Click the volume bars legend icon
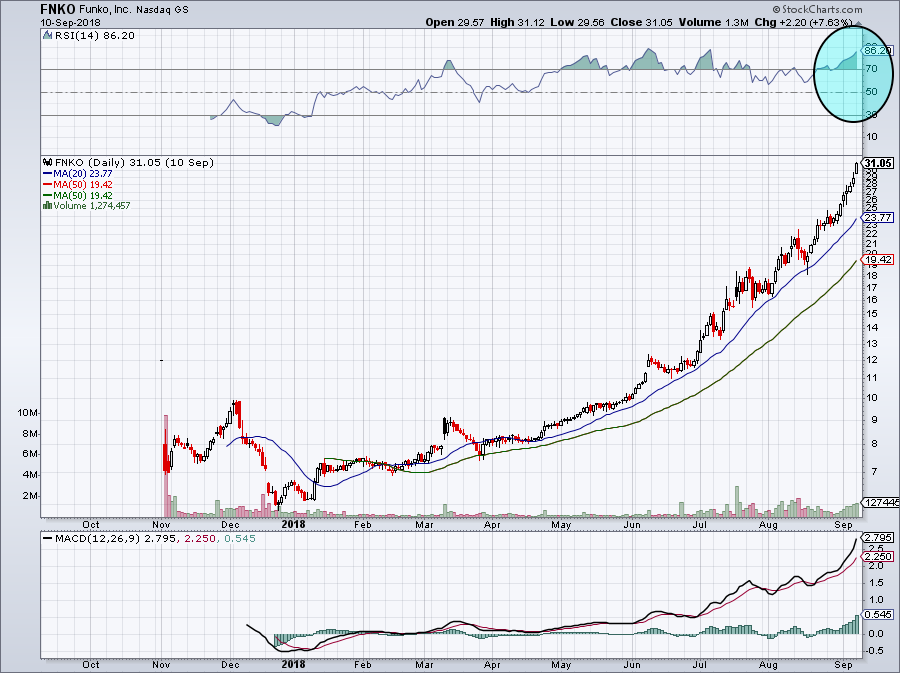Image resolution: width=900 pixels, height=673 pixels. click(x=47, y=206)
